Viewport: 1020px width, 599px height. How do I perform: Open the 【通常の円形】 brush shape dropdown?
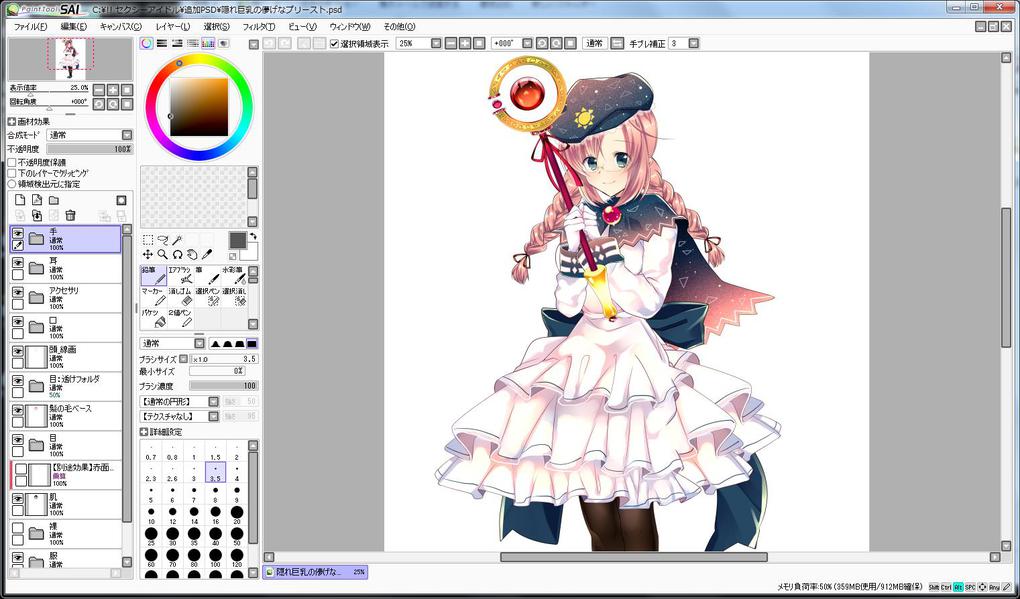point(180,402)
